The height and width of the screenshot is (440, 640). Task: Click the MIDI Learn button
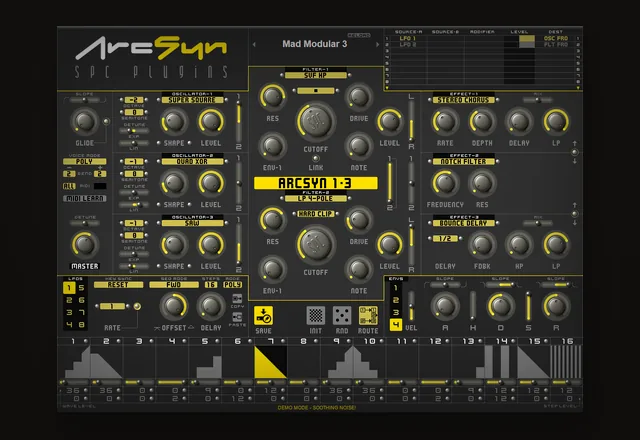(84, 198)
